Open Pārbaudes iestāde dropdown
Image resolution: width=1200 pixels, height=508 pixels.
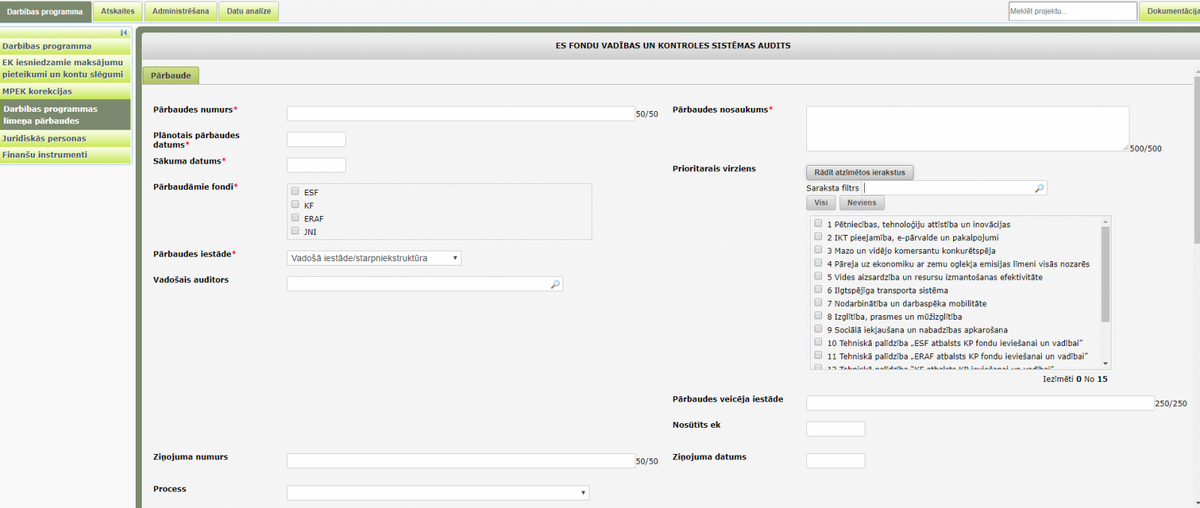coord(374,258)
